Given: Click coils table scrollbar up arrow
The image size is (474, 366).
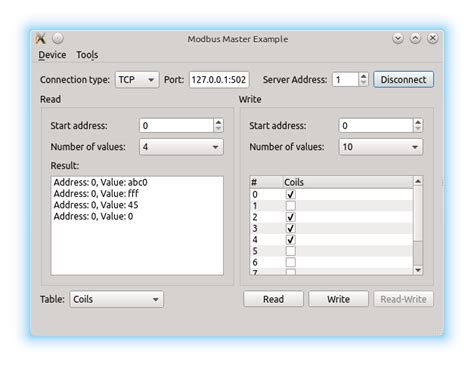Looking at the screenshot, I should (418, 181).
